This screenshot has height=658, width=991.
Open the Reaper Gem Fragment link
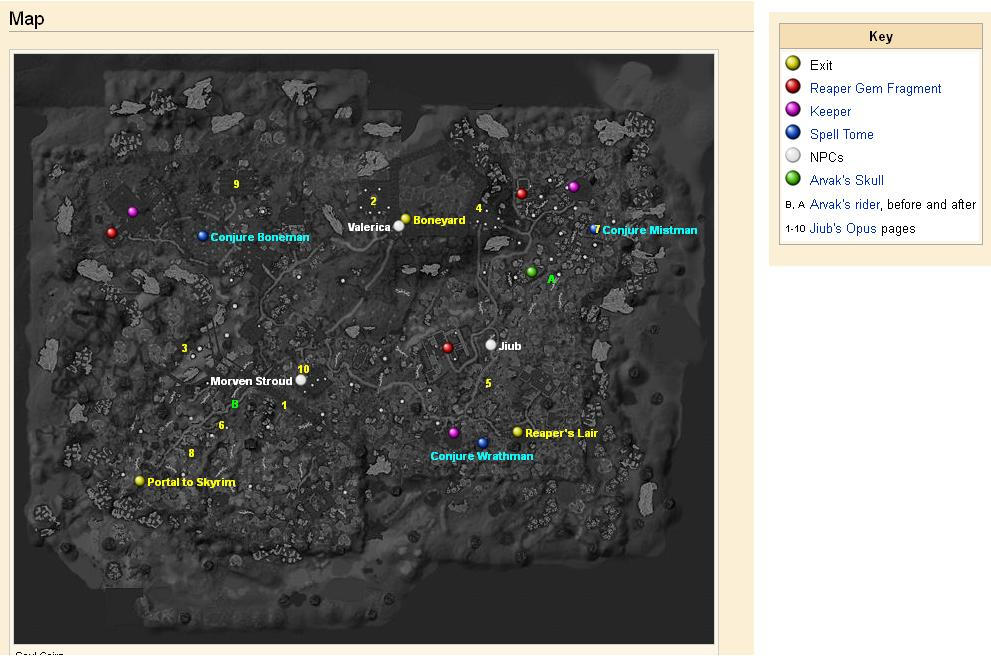point(875,88)
